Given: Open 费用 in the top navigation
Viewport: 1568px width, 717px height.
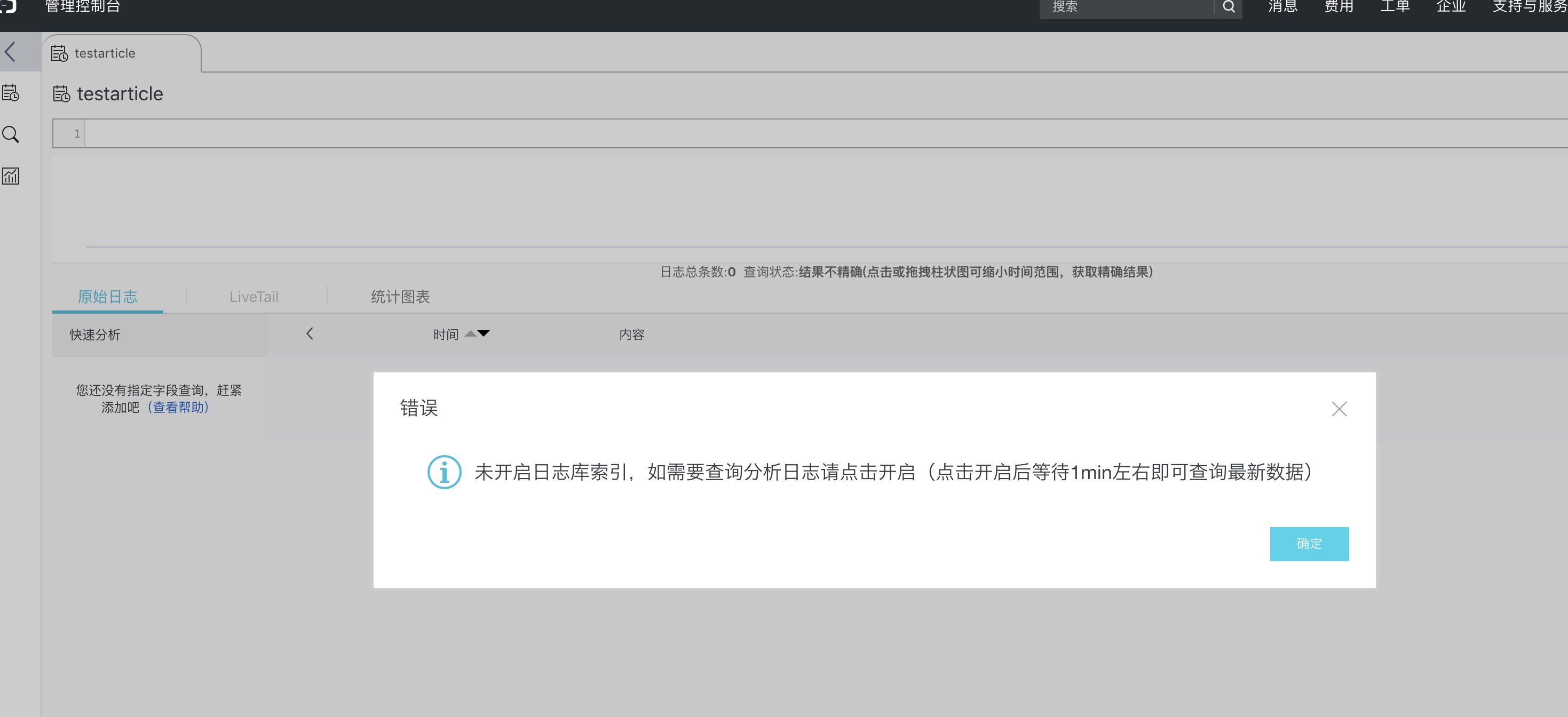Looking at the screenshot, I should click(1339, 7).
